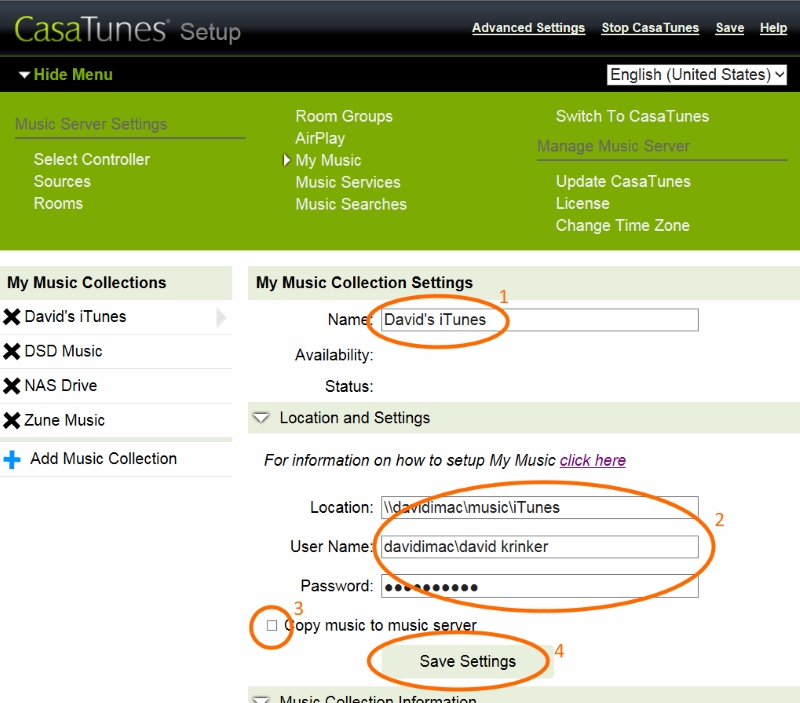Open the Help link
800x703 pixels.
tap(773, 28)
